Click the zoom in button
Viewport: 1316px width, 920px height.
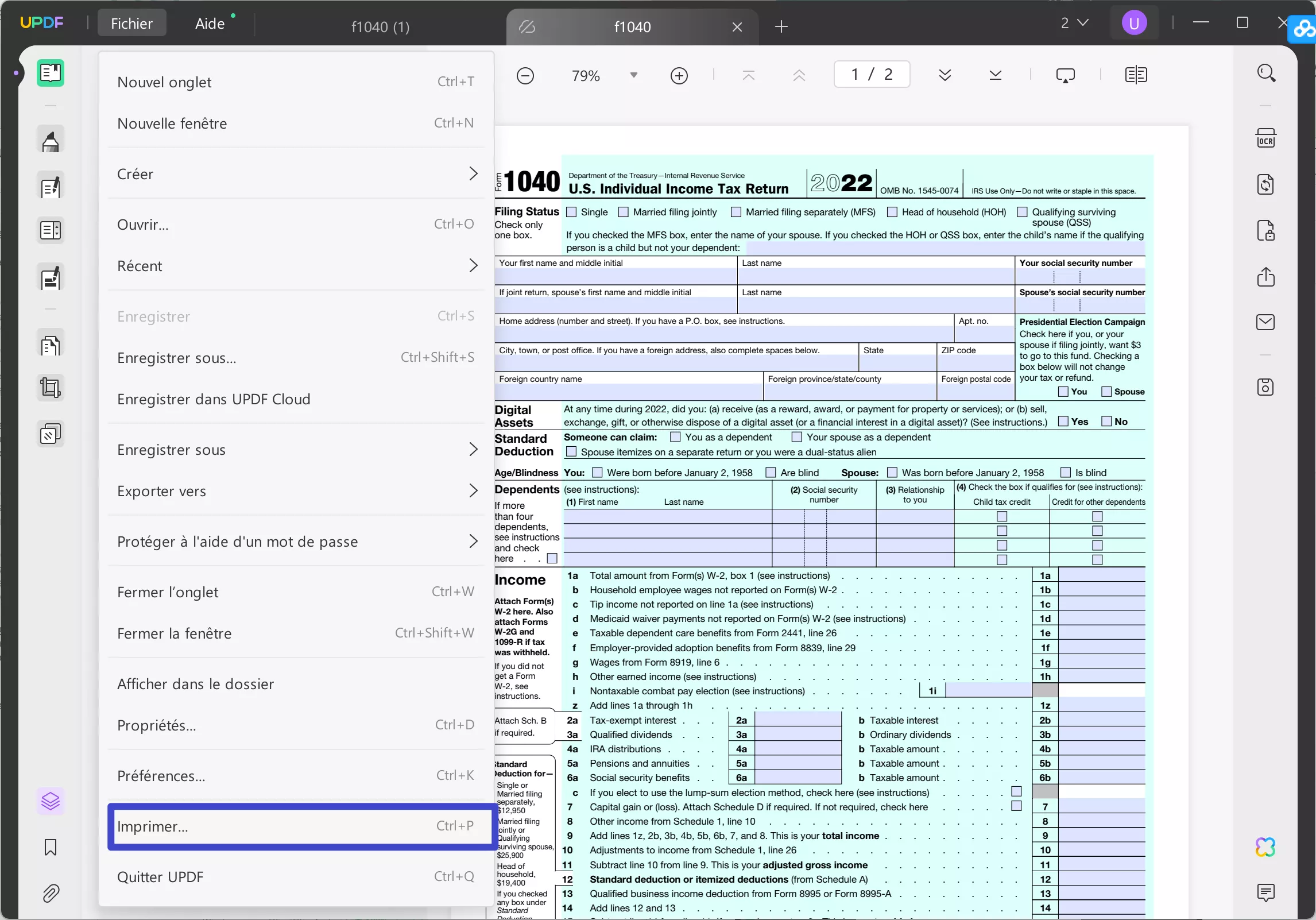click(679, 75)
